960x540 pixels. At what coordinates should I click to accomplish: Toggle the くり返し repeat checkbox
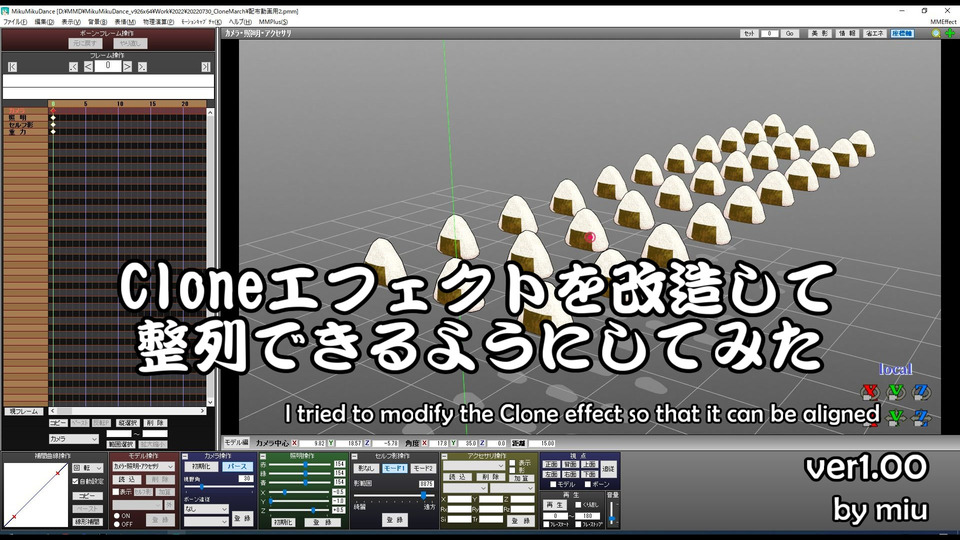pyautogui.click(x=578, y=505)
